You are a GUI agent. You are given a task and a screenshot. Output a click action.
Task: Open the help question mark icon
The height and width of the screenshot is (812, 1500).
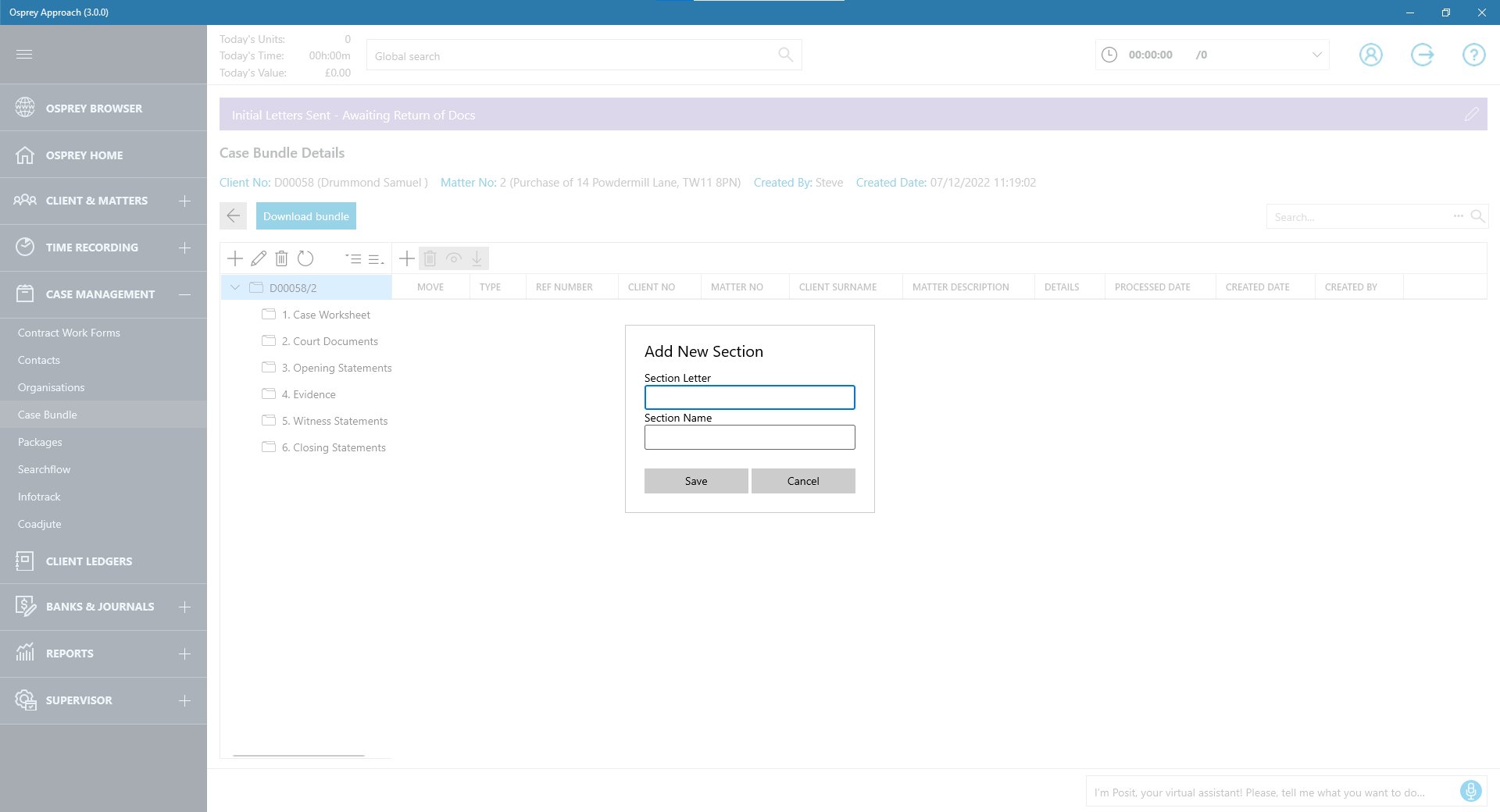point(1473,55)
